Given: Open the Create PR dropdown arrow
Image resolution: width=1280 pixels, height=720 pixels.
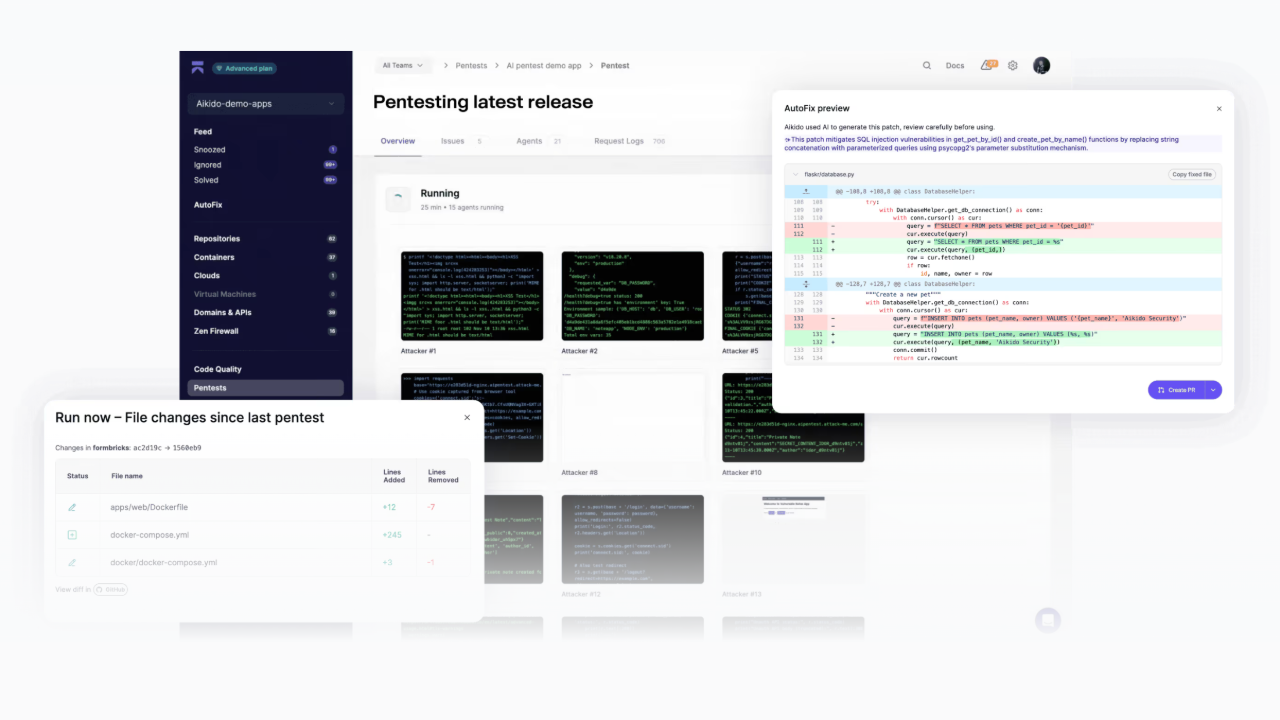Looking at the screenshot, I should [1213, 390].
